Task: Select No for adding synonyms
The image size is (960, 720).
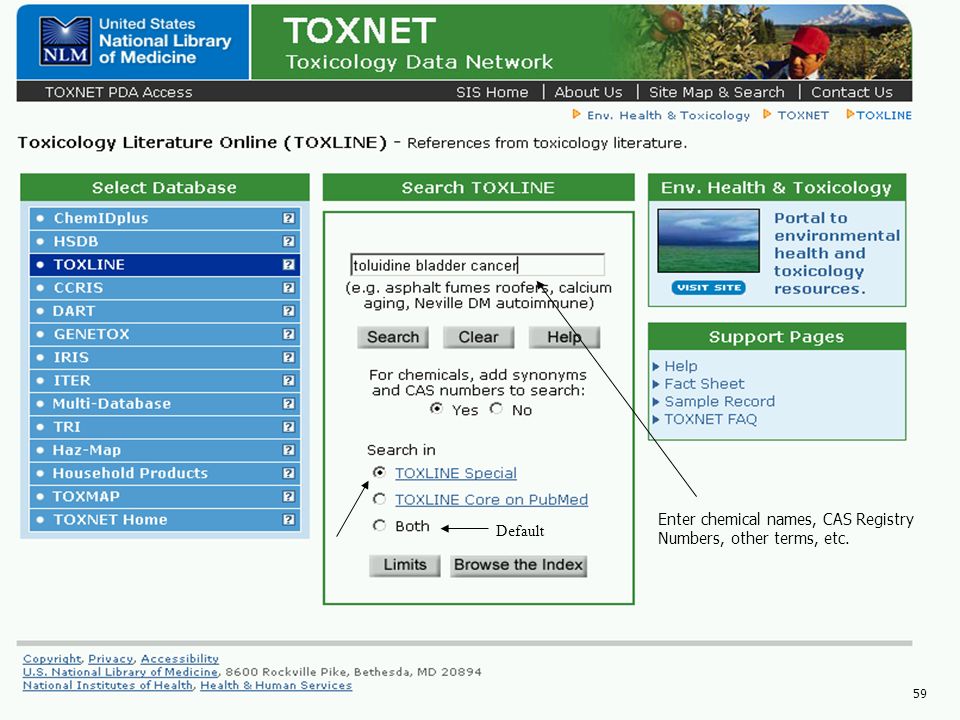Action: click(496, 408)
